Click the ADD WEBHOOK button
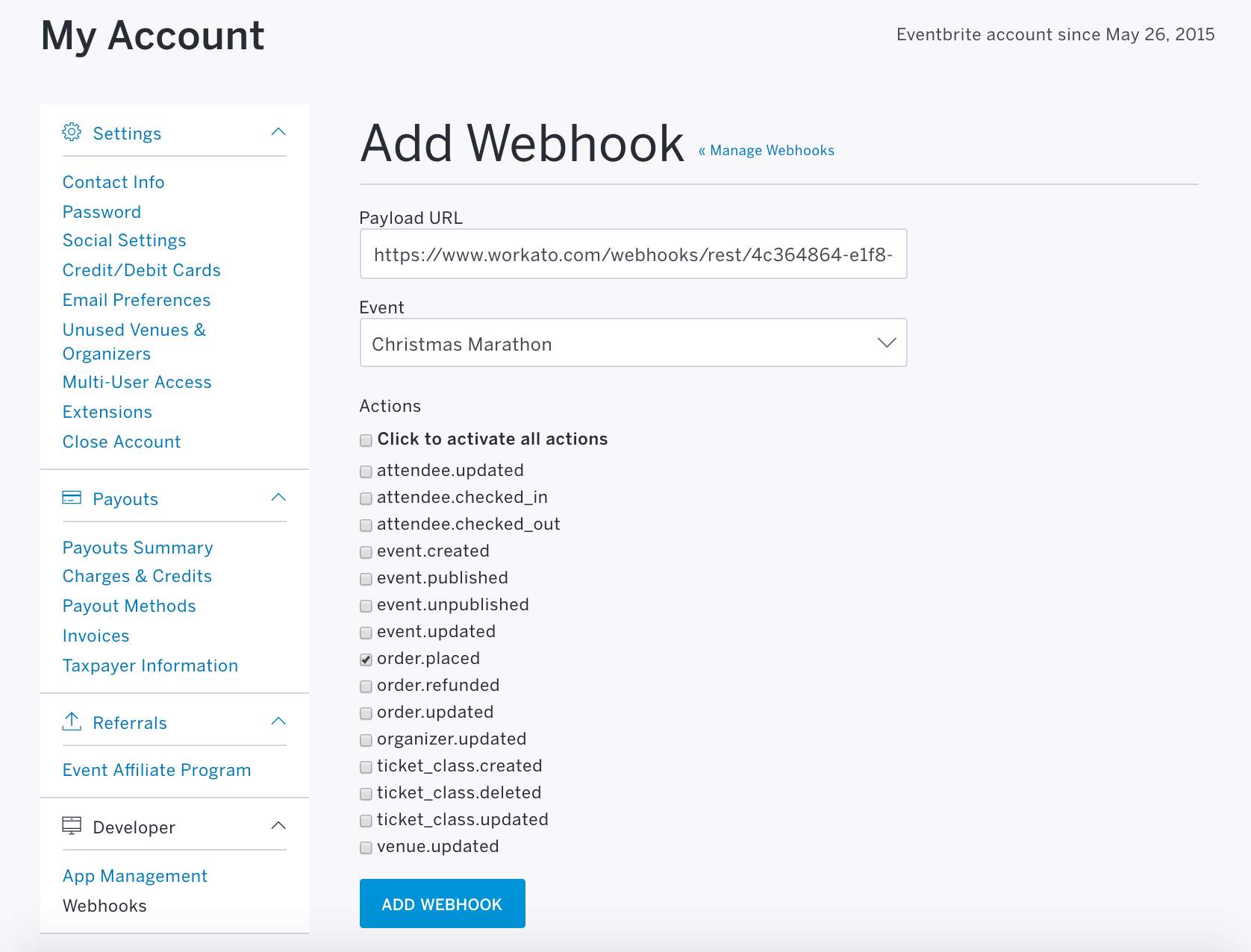 pos(442,904)
